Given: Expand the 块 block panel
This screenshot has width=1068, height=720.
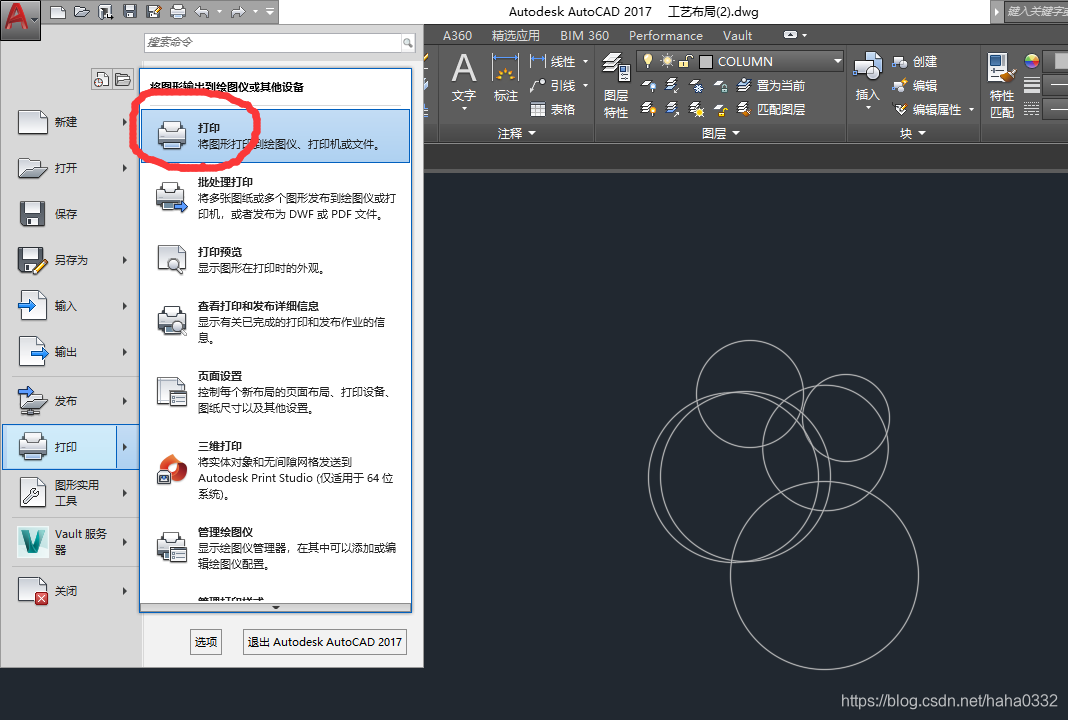Looking at the screenshot, I should (913, 134).
